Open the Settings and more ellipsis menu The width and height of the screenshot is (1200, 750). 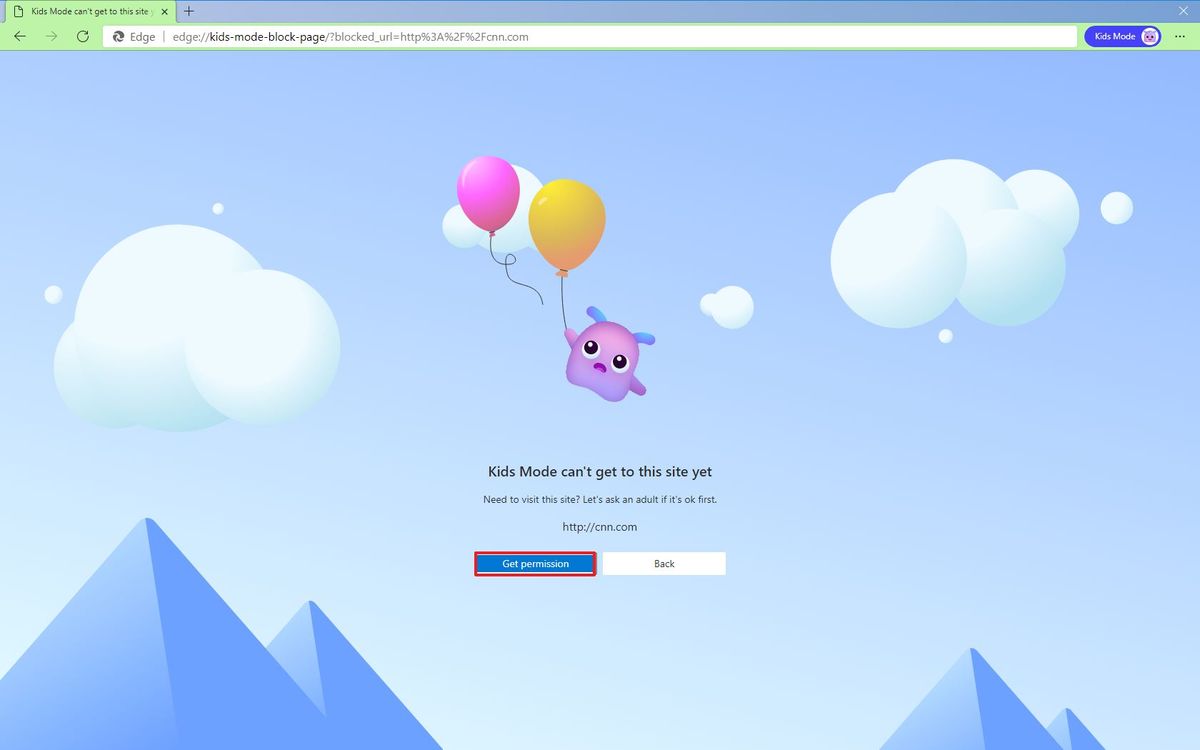tap(1180, 36)
